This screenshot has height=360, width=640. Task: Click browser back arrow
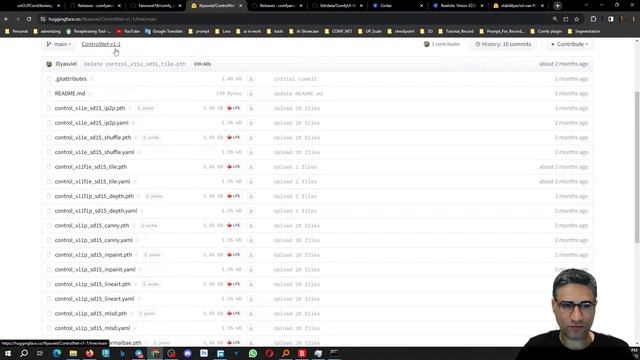[x=7, y=19]
